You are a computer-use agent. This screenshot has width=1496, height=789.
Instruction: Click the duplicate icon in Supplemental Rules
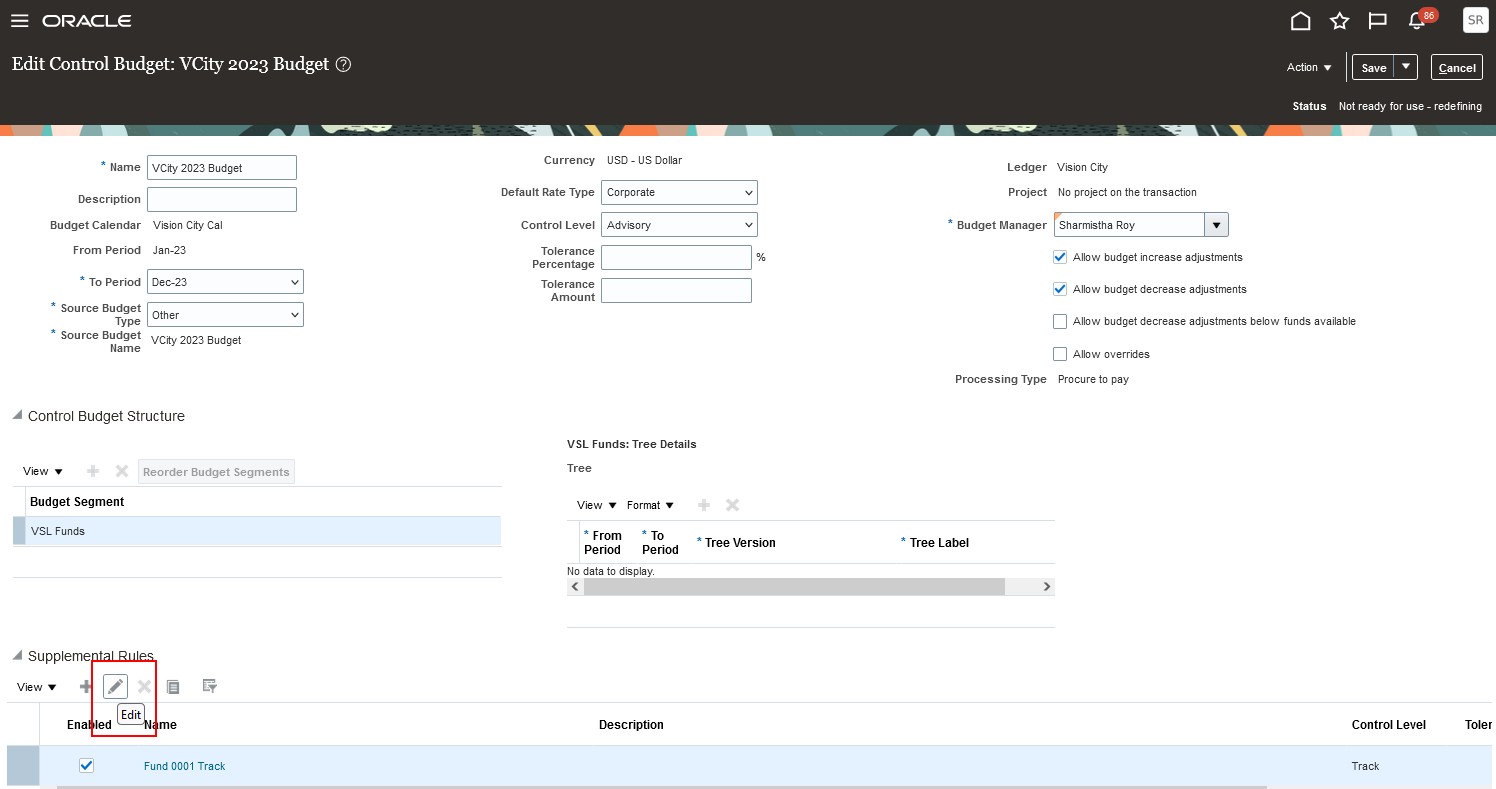(x=173, y=686)
